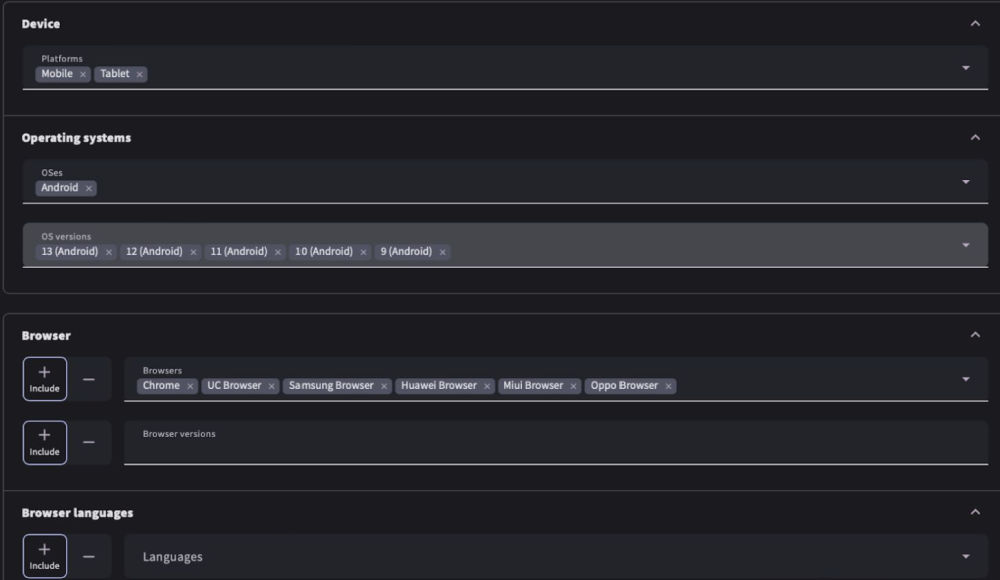1000x580 pixels.
Task: Remove the Miui Browser chip
Action: point(573,386)
